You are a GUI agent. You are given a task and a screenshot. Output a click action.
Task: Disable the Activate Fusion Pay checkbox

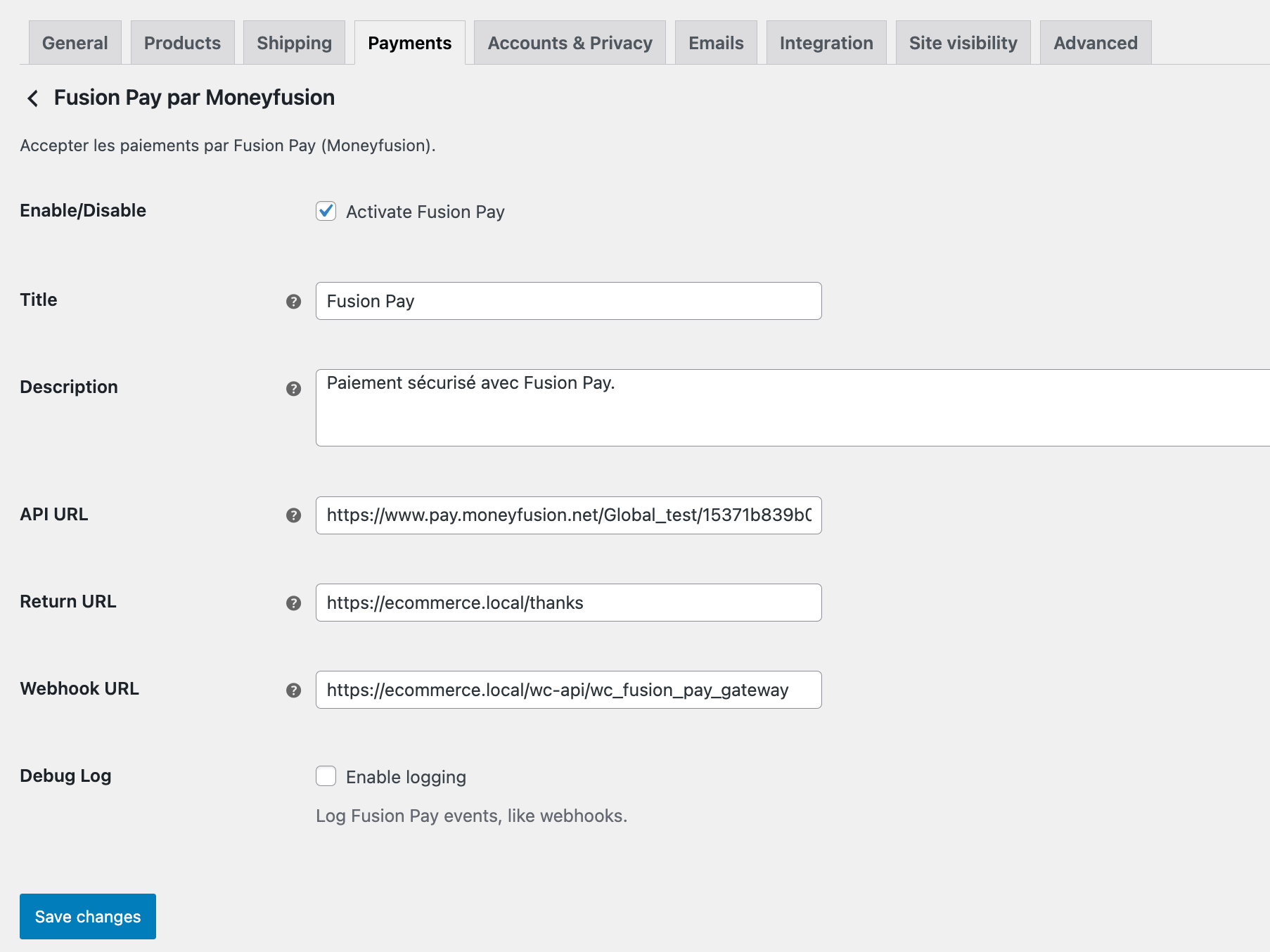(x=326, y=212)
